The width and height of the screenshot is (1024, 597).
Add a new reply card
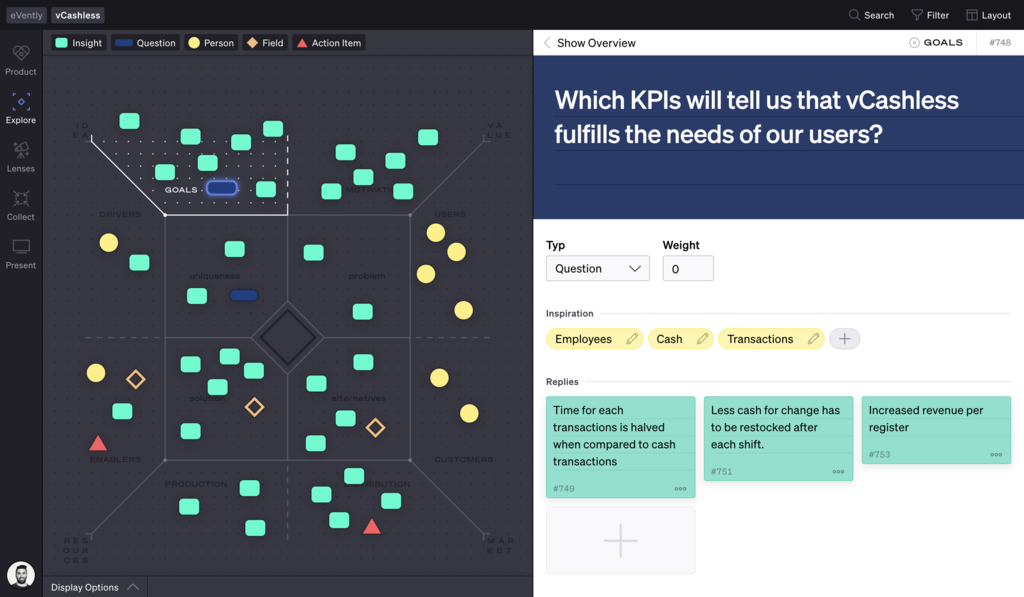point(620,540)
